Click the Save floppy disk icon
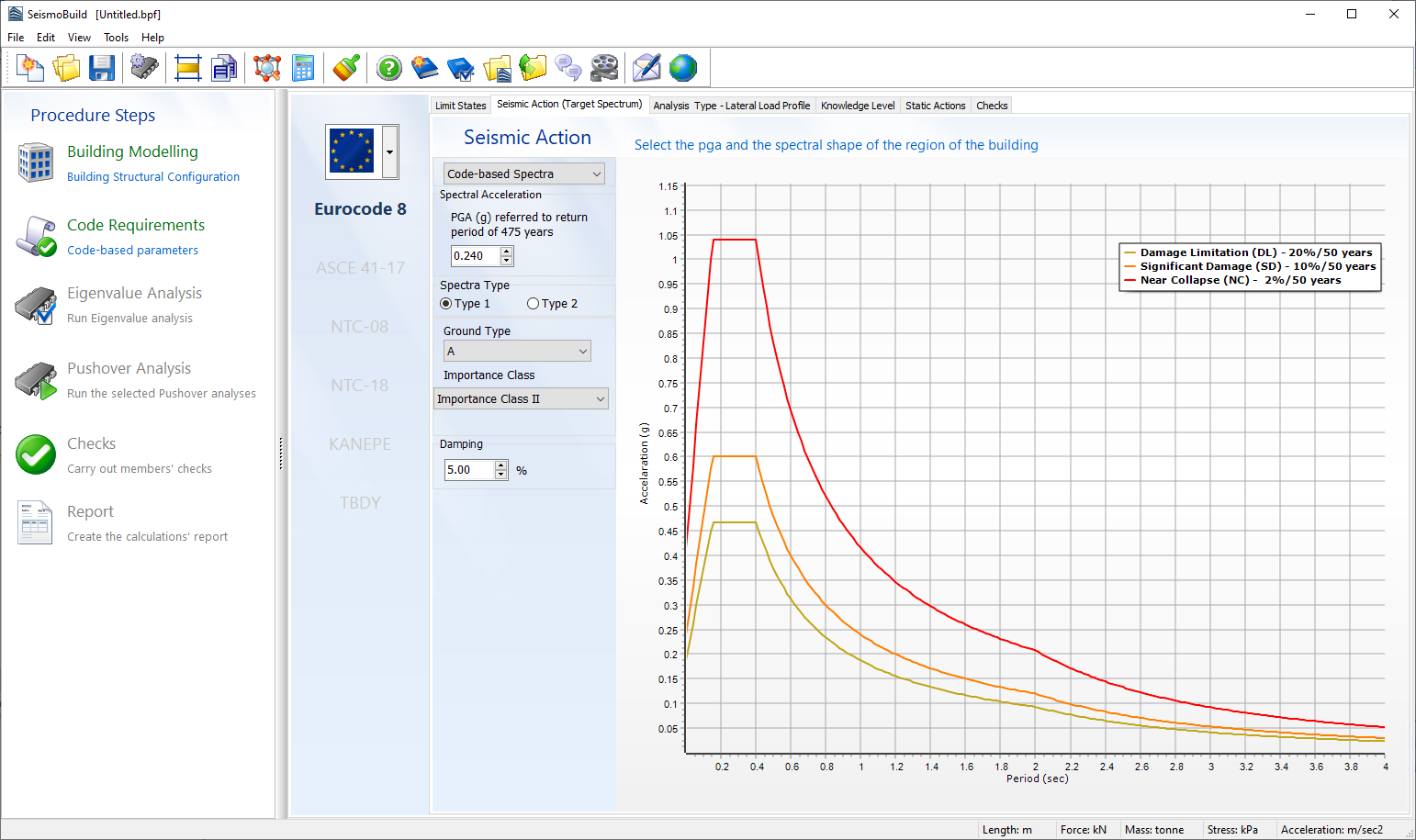 [x=102, y=68]
